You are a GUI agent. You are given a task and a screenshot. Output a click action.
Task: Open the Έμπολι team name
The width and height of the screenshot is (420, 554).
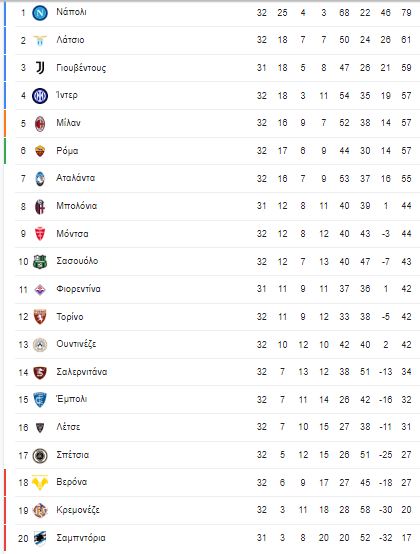click(x=71, y=399)
